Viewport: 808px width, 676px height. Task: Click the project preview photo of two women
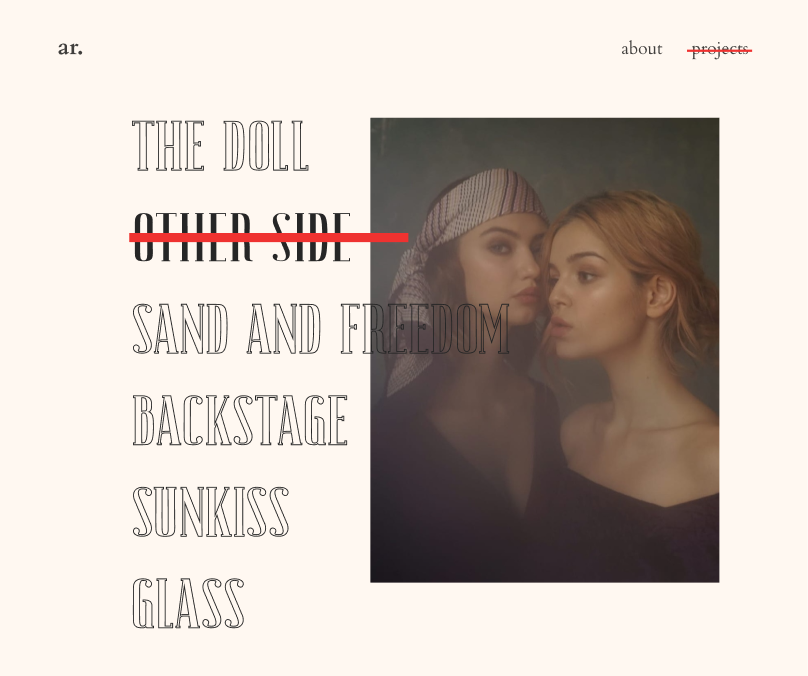click(x=545, y=350)
